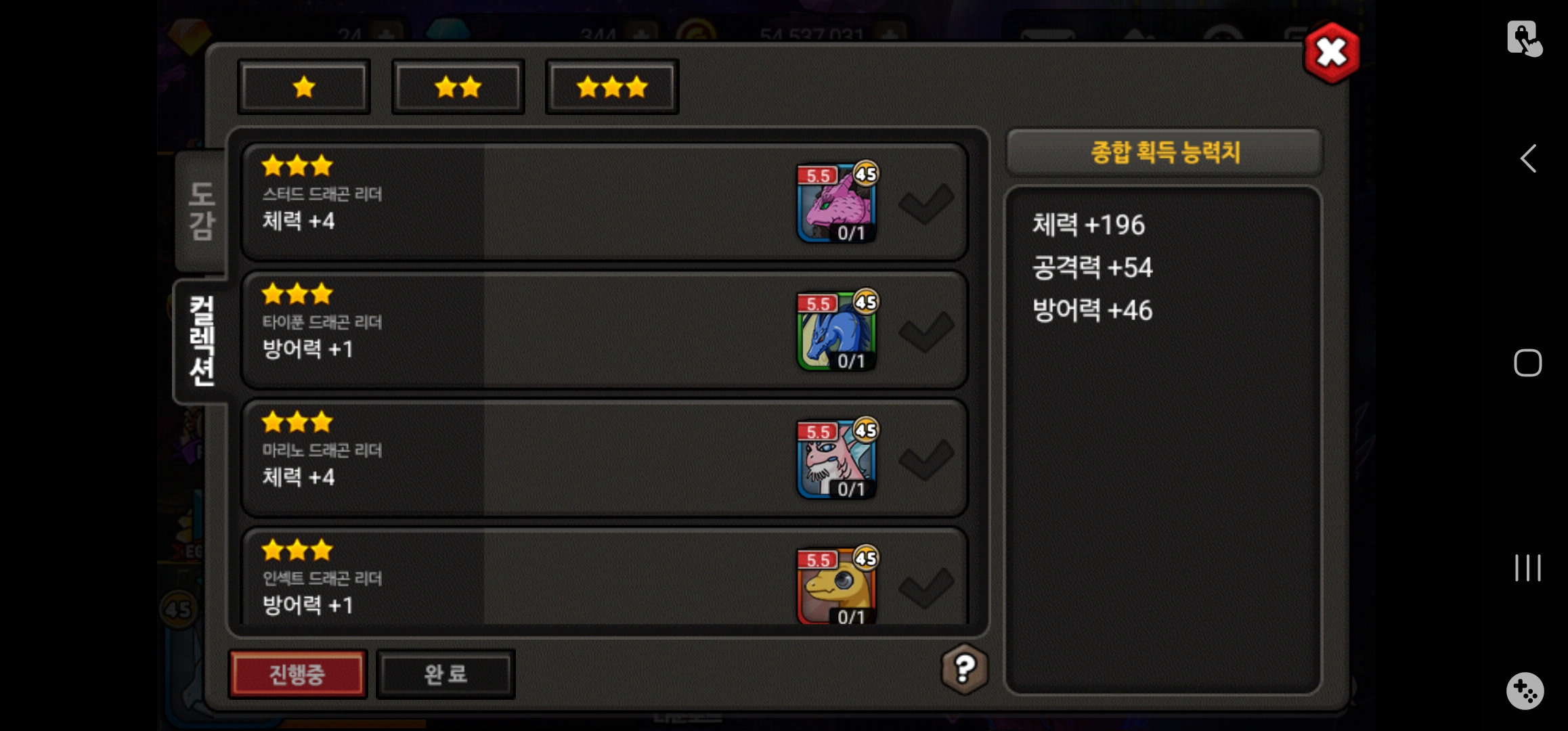
Task: Select the pink Stud Dragon Leader portrait
Action: [x=837, y=202]
